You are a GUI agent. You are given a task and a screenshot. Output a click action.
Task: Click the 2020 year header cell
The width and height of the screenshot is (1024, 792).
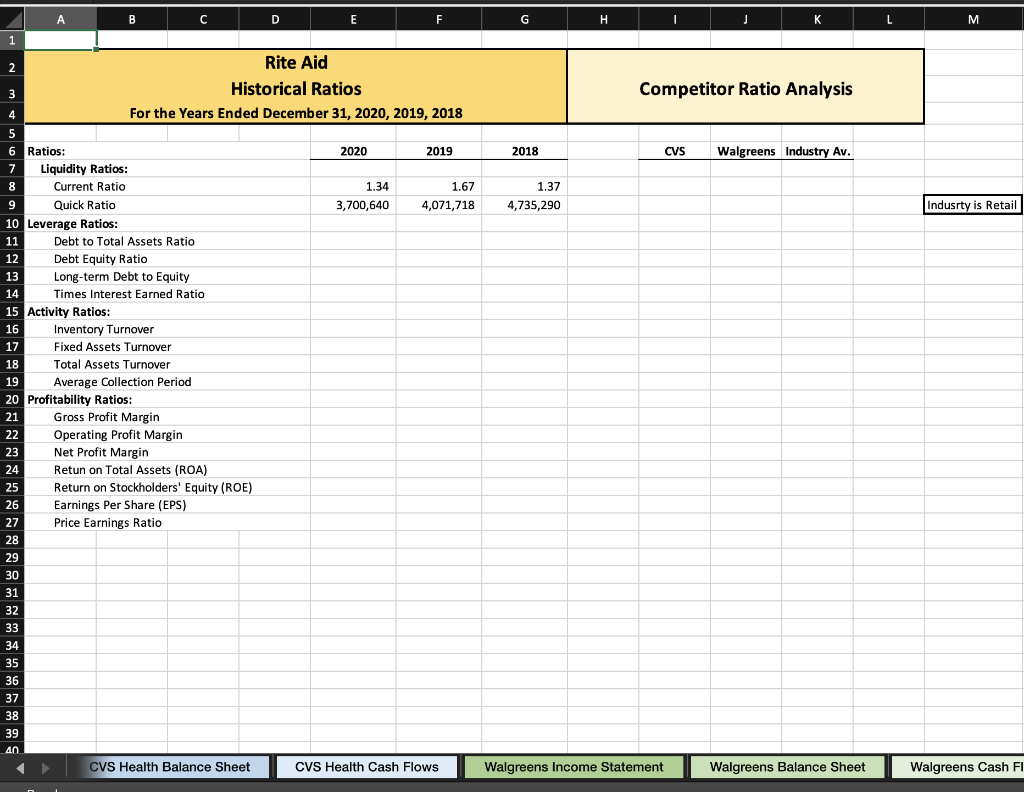(x=353, y=150)
